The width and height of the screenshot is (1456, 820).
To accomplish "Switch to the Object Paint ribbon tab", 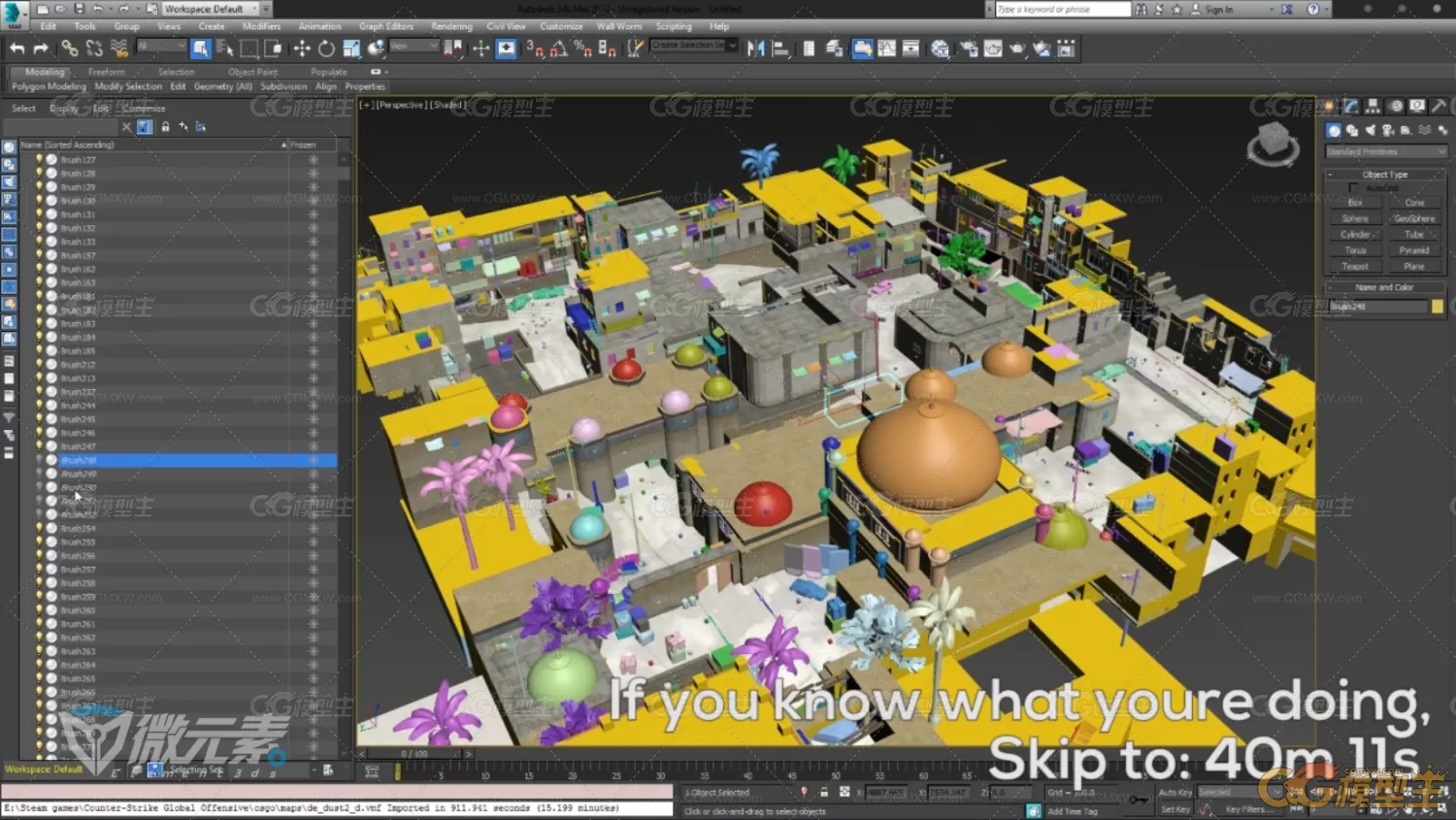I will (x=252, y=72).
